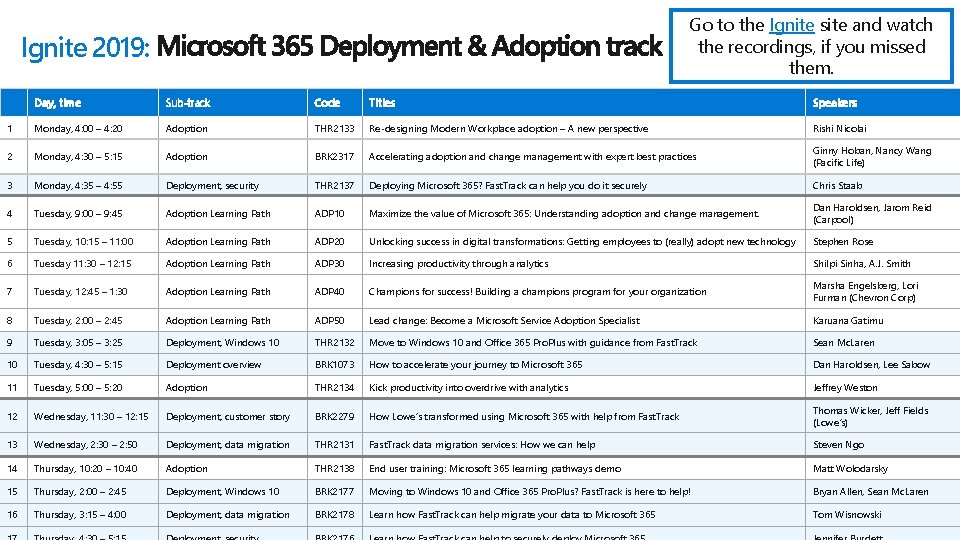Image resolution: width=960 pixels, height=540 pixels.
Task: Click the 'Titles' column header
Action: (x=382, y=103)
